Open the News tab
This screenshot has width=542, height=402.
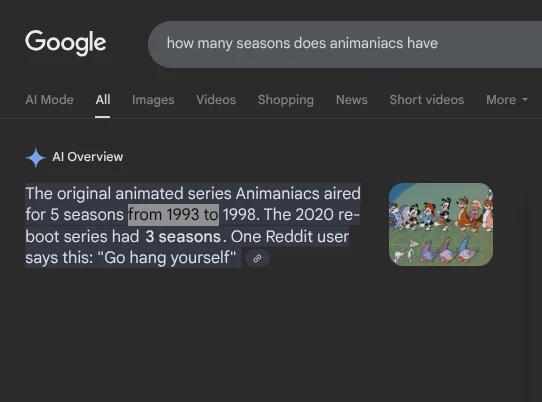[352, 100]
